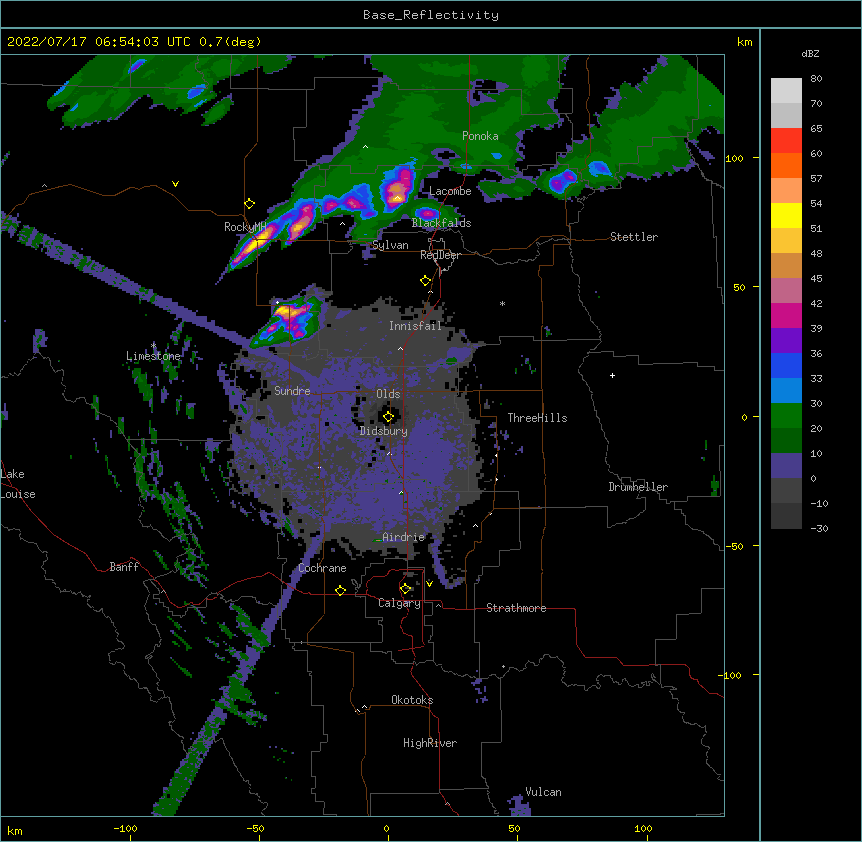Click the 100 tick label on right axis
The height and width of the screenshot is (842, 862).
734,158
